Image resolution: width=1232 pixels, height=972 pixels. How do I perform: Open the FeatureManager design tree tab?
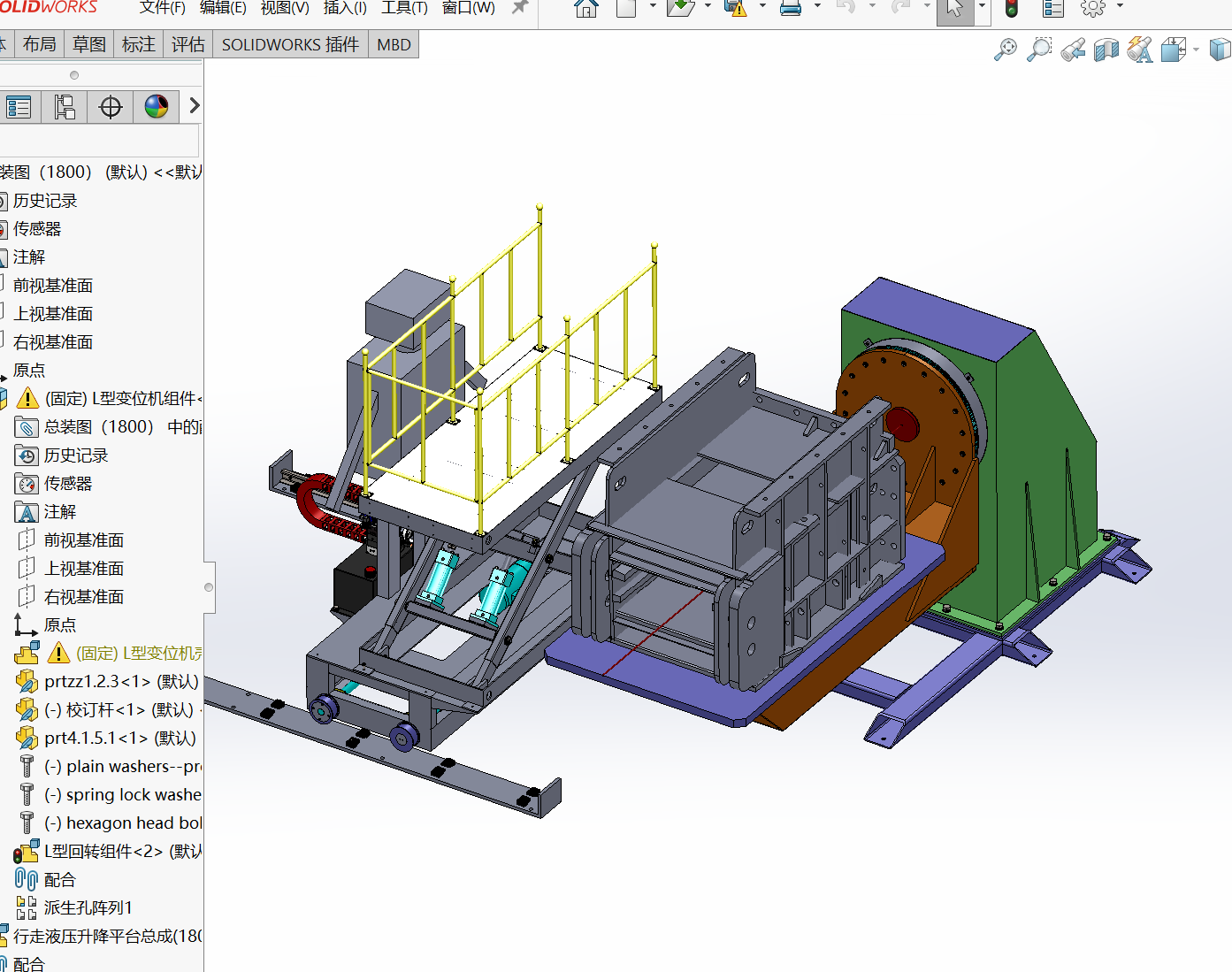pyautogui.click(x=19, y=107)
